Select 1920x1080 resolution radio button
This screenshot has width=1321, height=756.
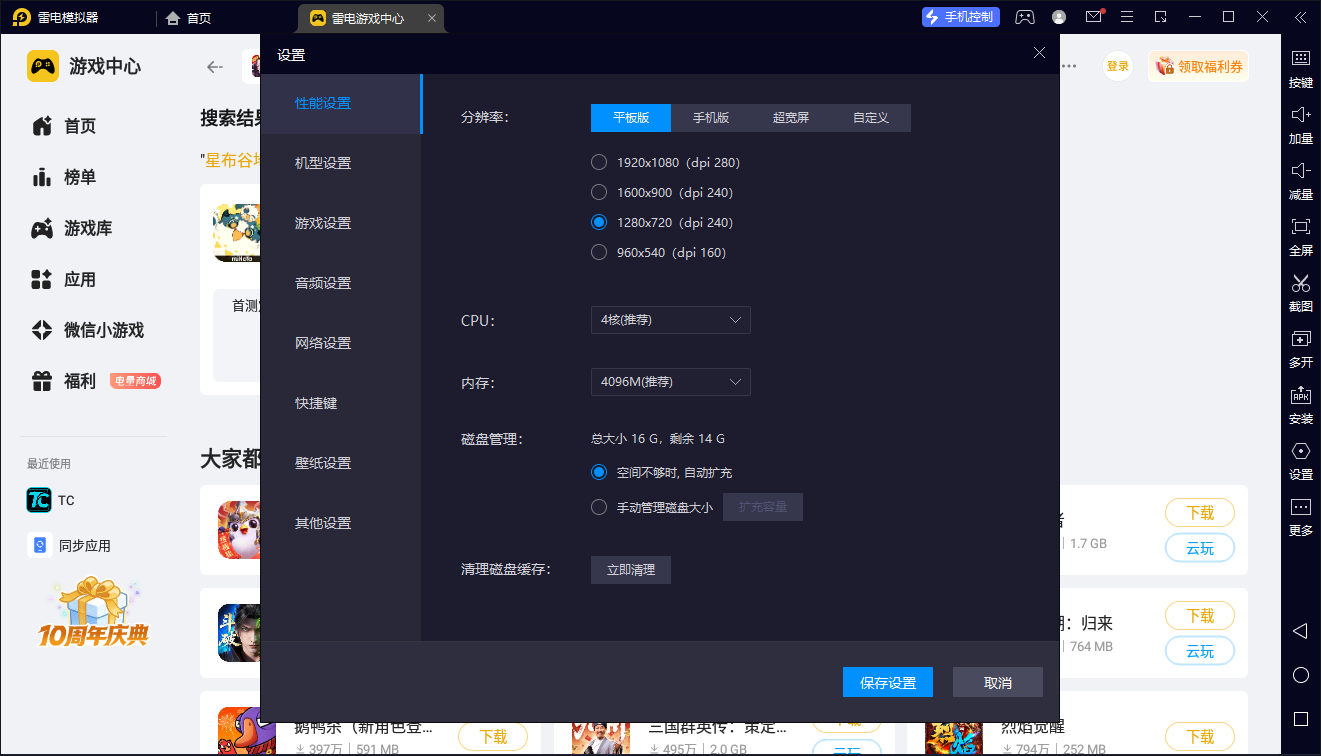(x=599, y=162)
